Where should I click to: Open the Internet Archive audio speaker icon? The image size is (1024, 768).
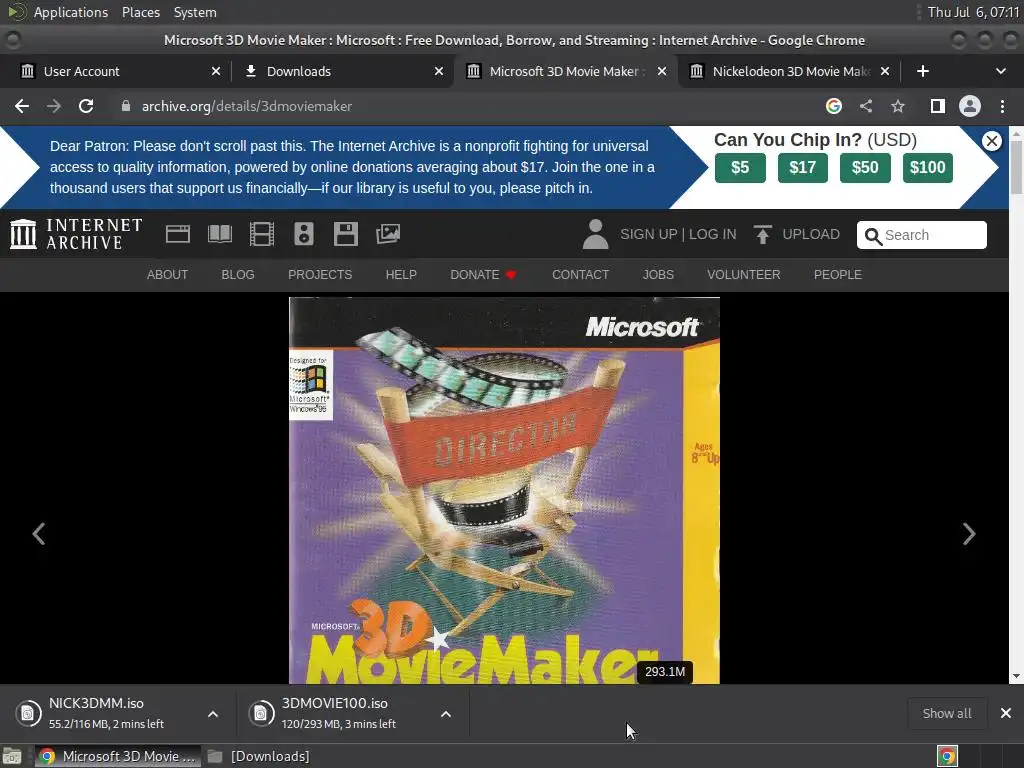304,234
